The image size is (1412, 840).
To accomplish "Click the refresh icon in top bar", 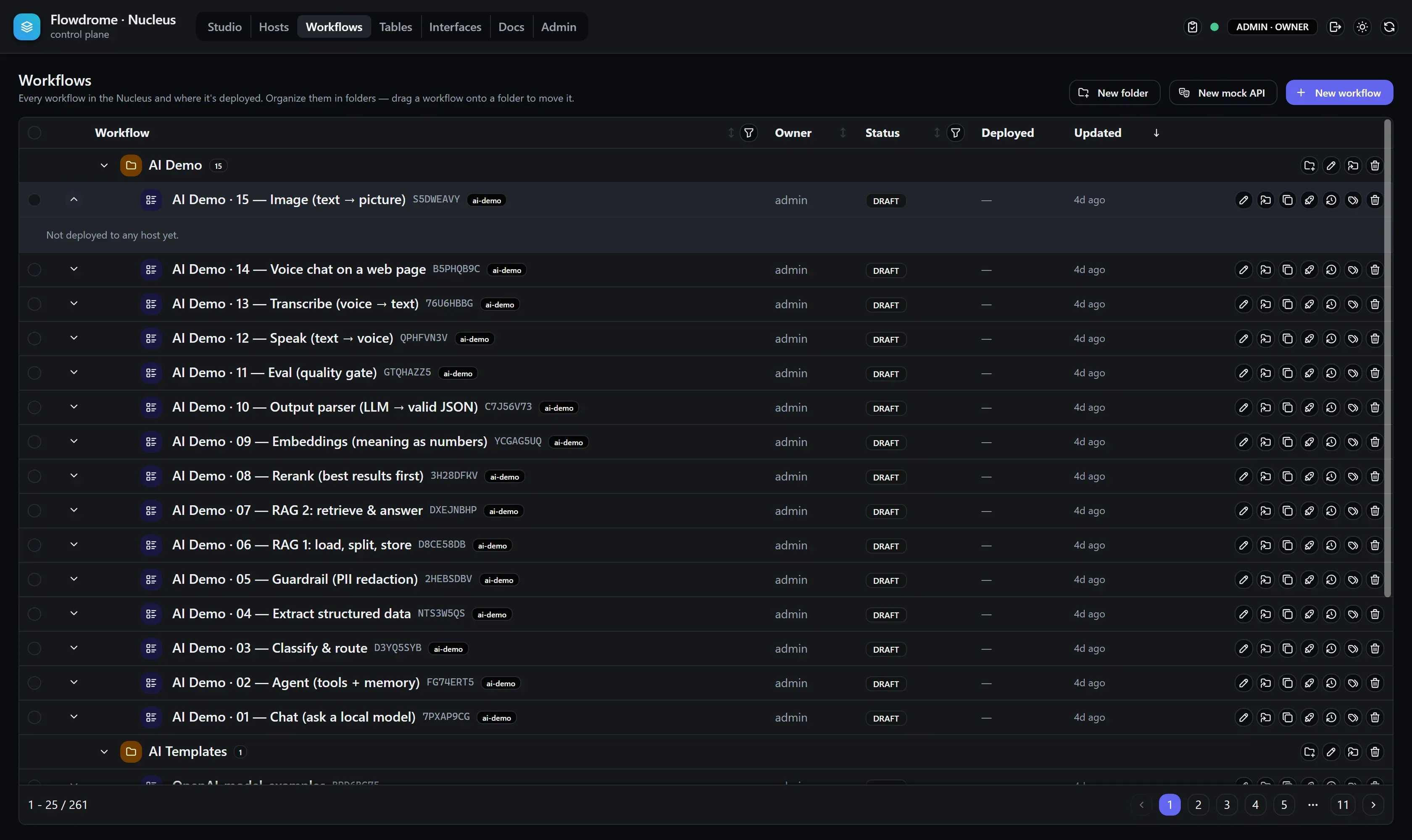I will pos(1389,26).
